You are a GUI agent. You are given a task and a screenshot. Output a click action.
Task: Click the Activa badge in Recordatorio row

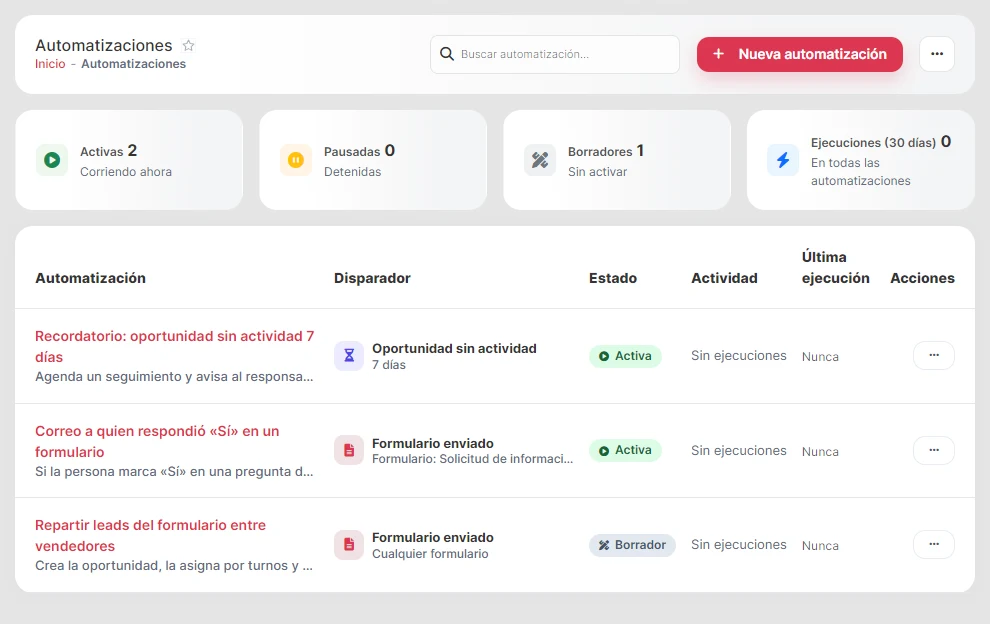pos(625,356)
